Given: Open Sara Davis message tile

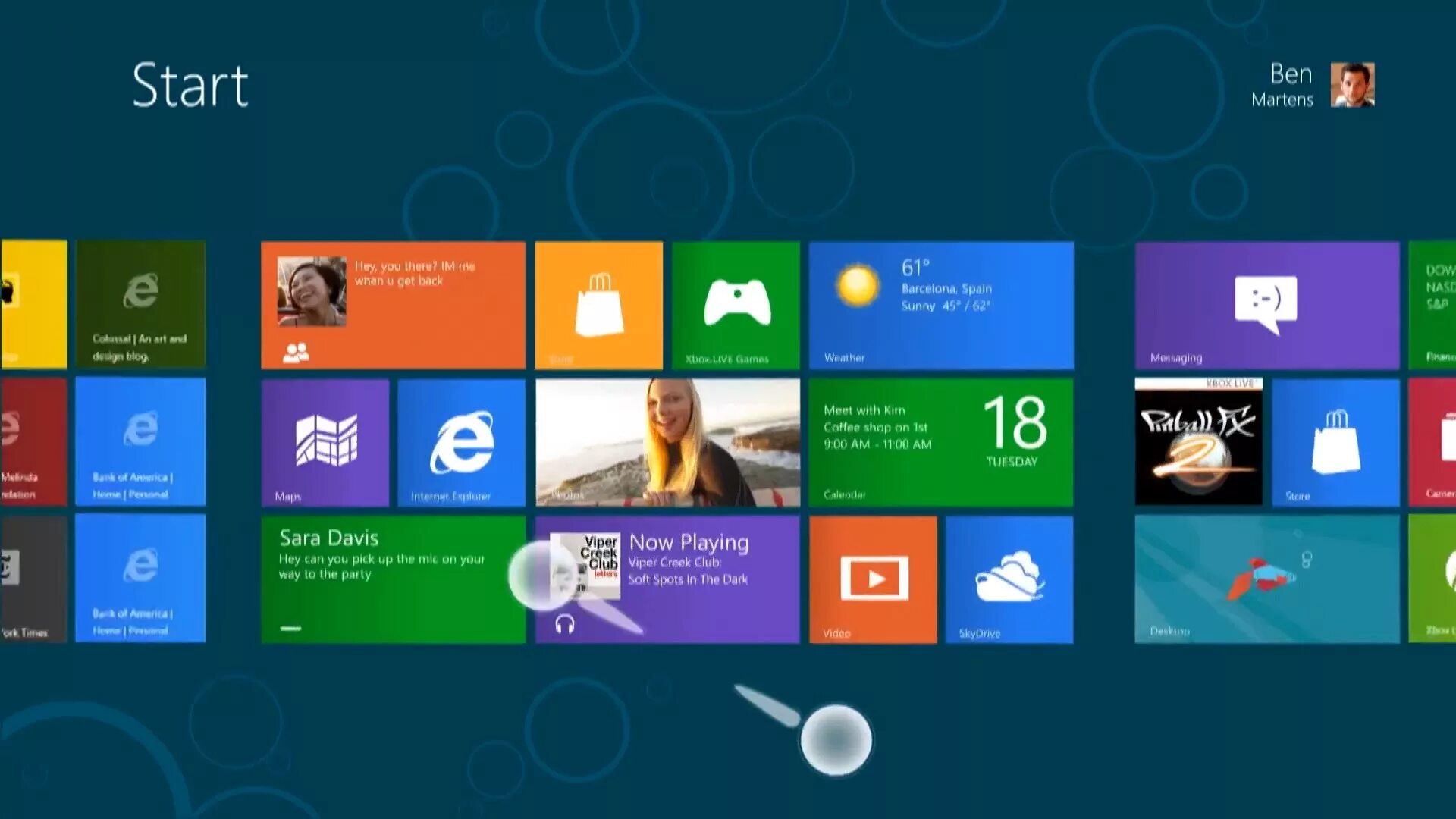Looking at the screenshot, I should click(394, 580).
